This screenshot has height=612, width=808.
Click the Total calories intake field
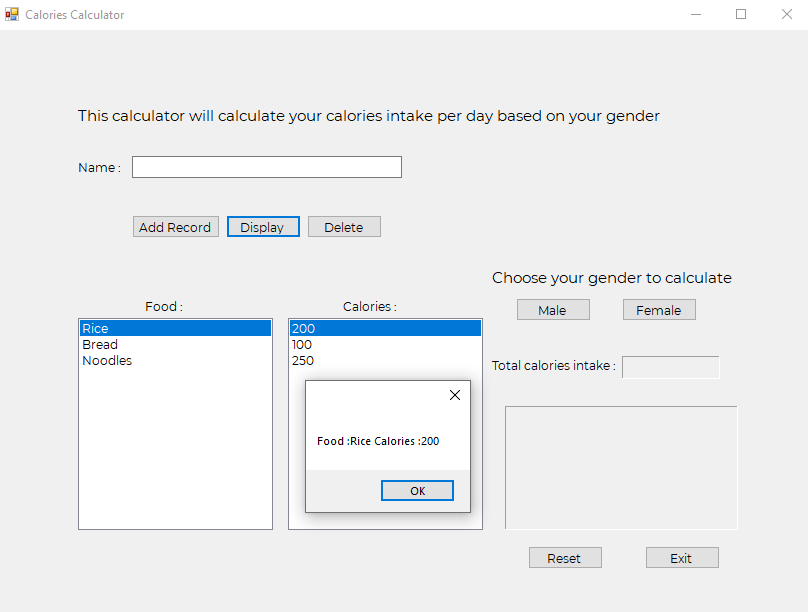[670, 367]
